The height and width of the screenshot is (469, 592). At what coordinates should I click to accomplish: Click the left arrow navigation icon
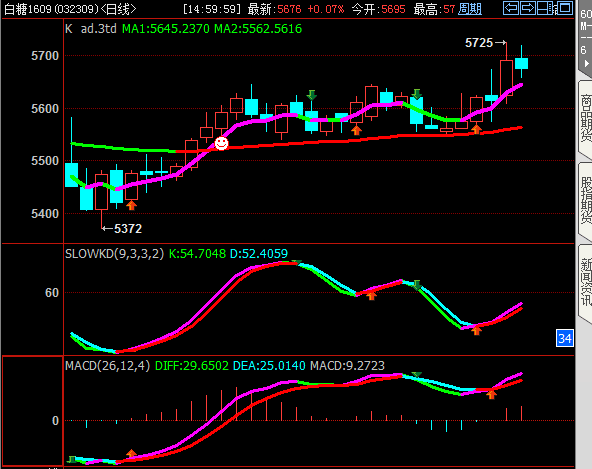point(511,8)
